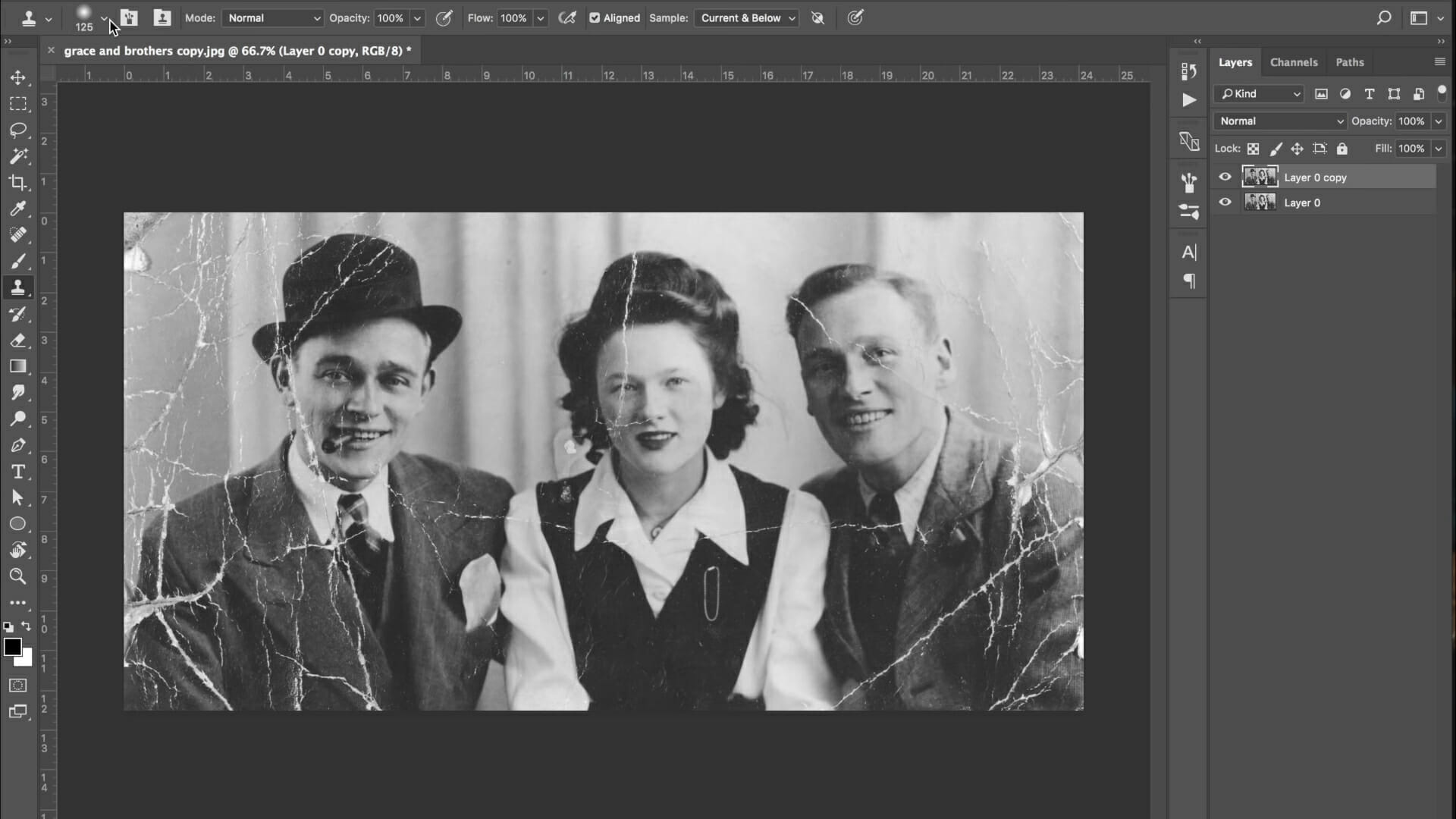Select the Crop tool
Image resolution: width=1456 pixels, height=819 pixels.
[18, 182]
